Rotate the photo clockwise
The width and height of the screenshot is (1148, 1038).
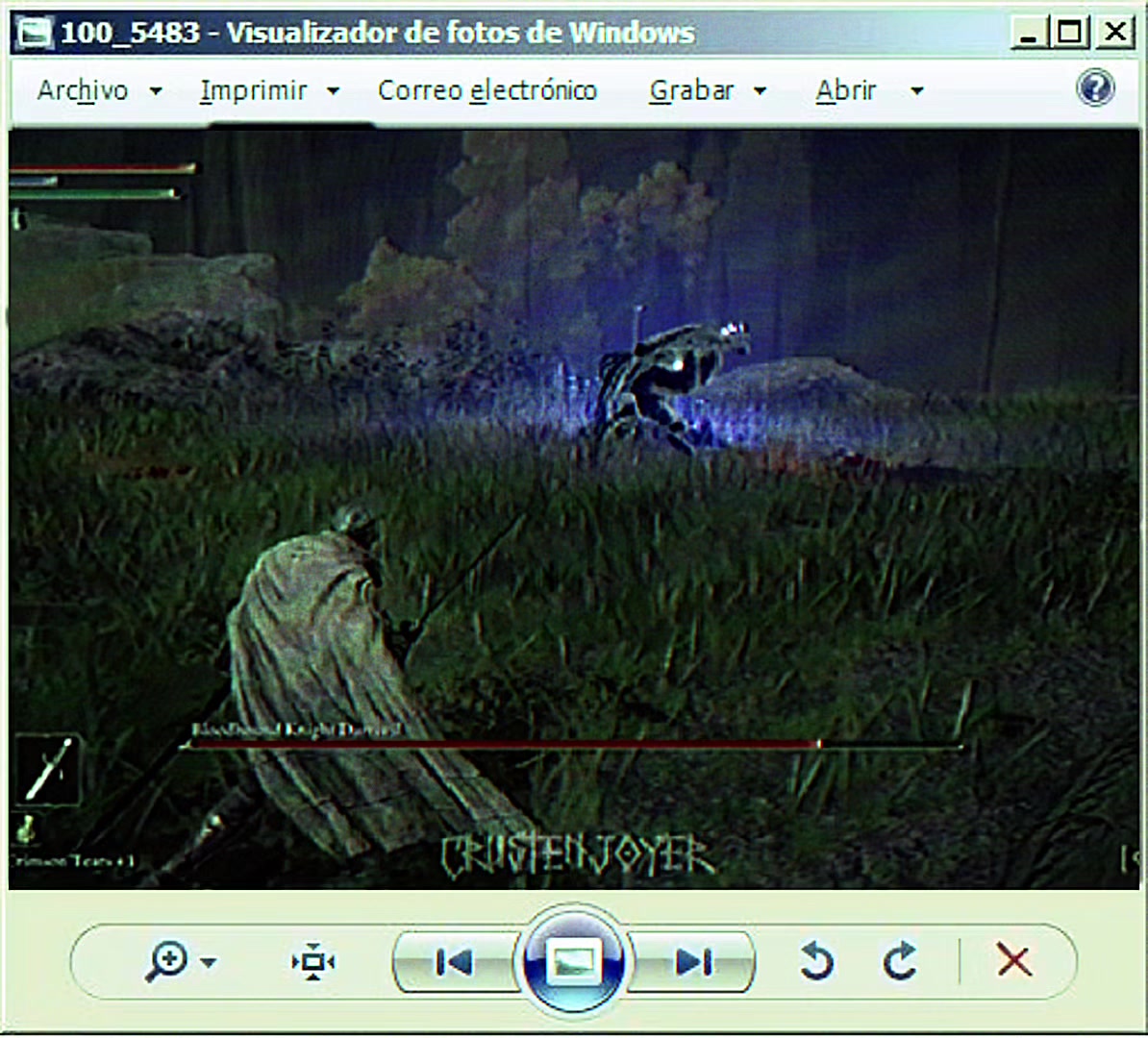point(900,961)
